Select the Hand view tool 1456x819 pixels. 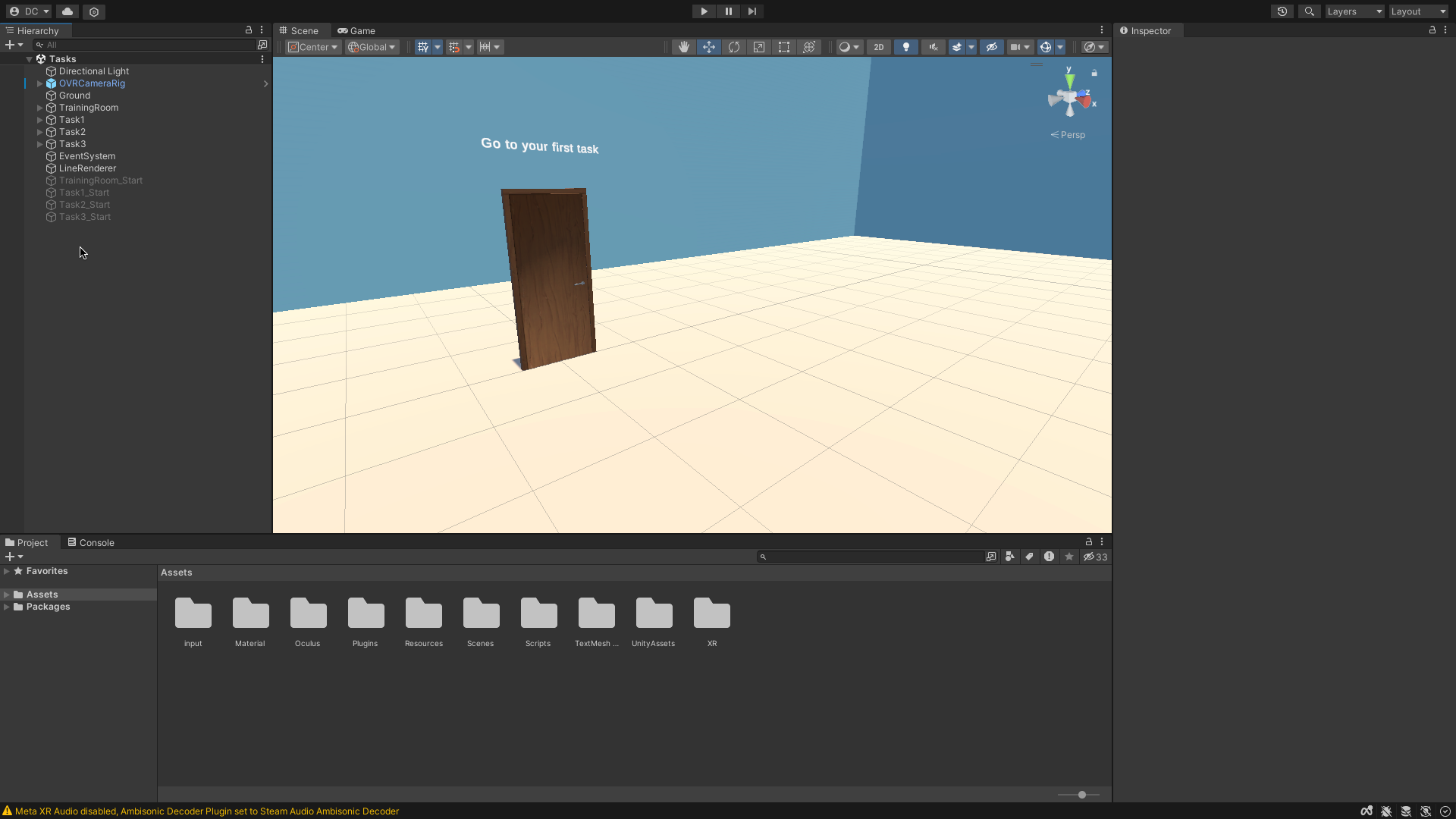click(683, 46)
